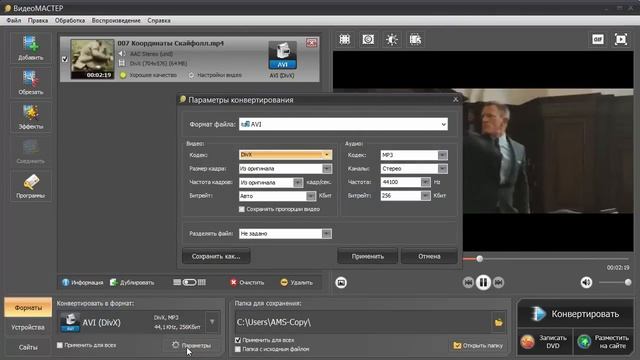Viewport: 640px width, 360px height.
Task: Click the save folder path field
Action: tap(363, 322)
